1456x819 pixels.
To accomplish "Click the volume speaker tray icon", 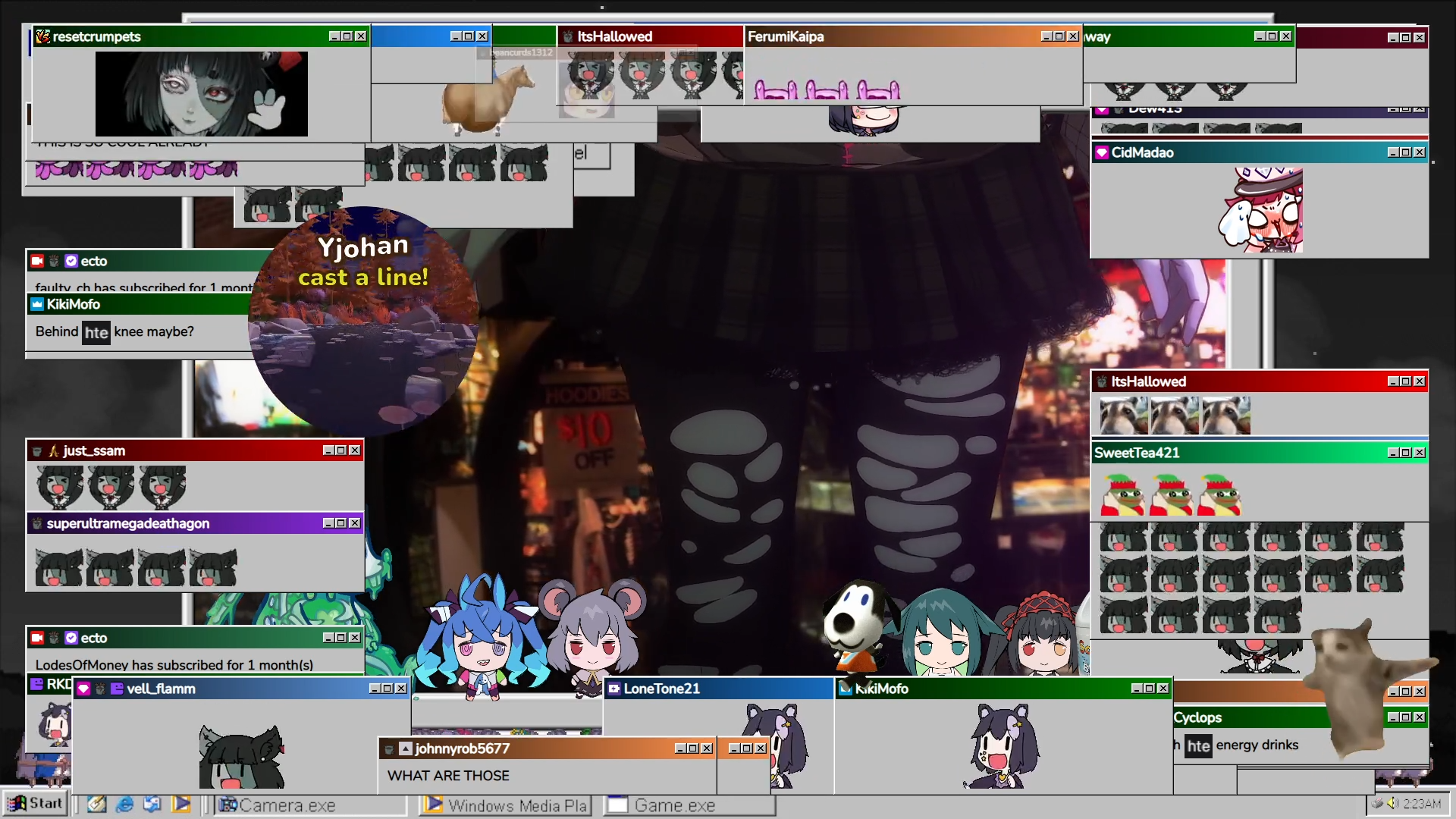I will [1392, 804].
